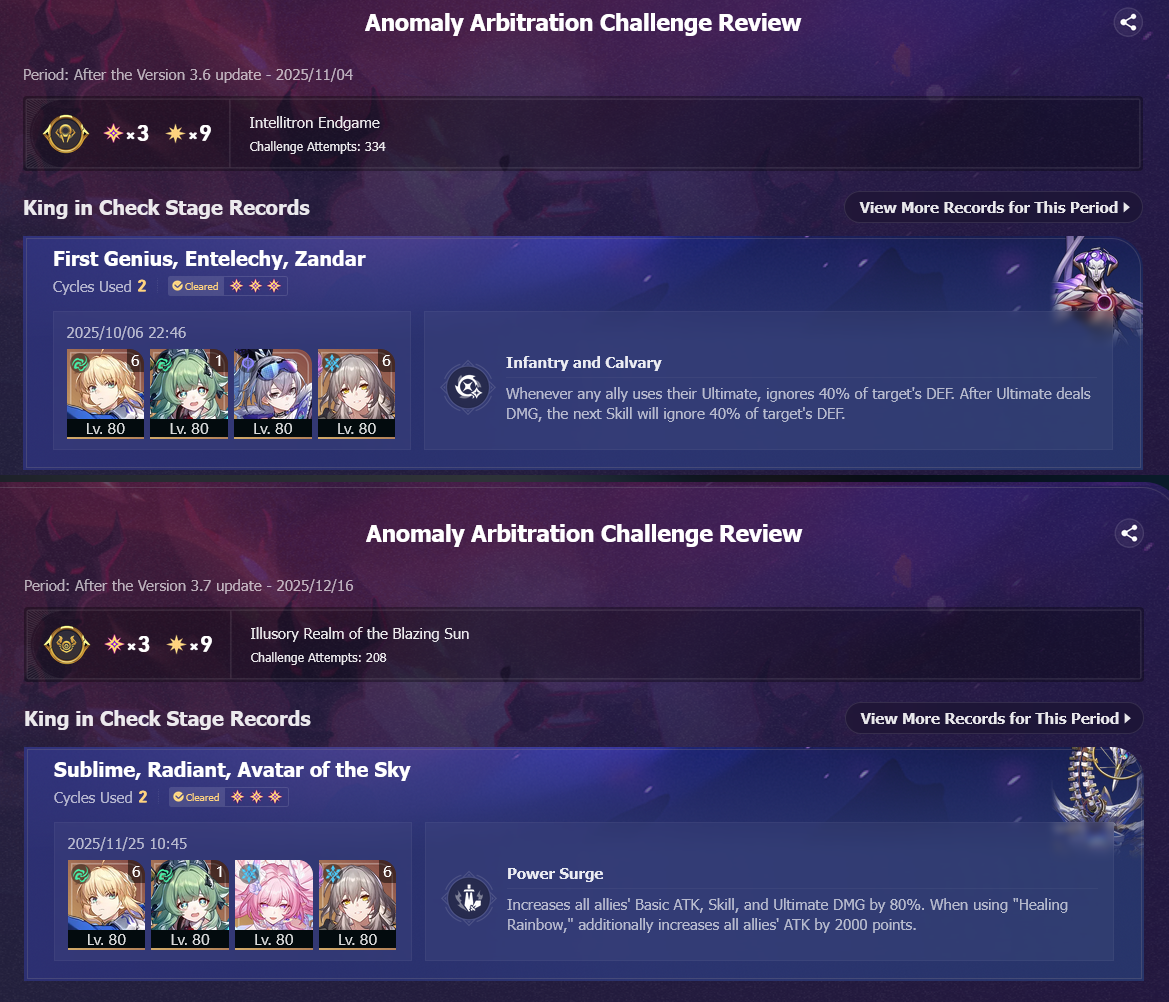Click the Infantry and Calvary buff icon
Viewport: 1169px width, 1002px height.
(x=467, y=387)
